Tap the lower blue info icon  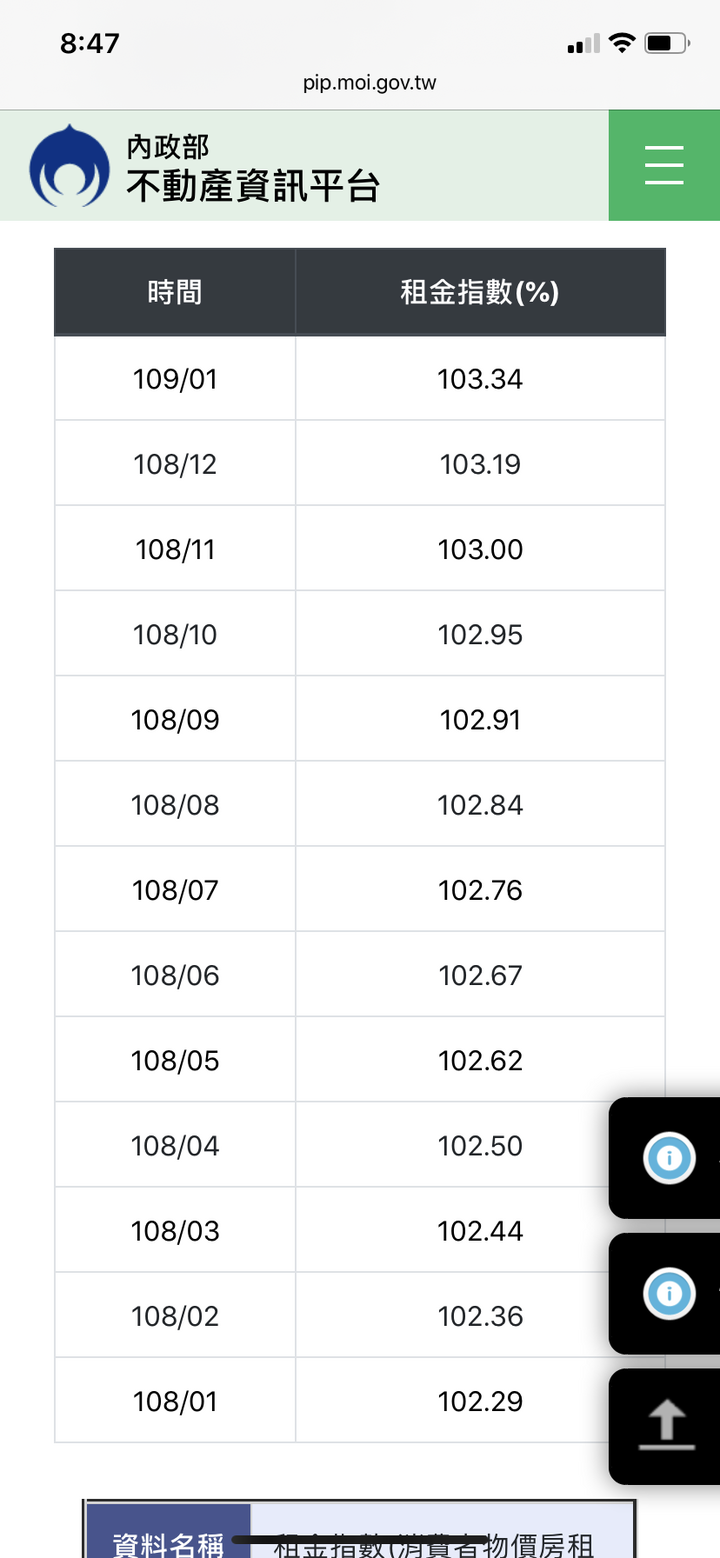[x=669, y=1293]
